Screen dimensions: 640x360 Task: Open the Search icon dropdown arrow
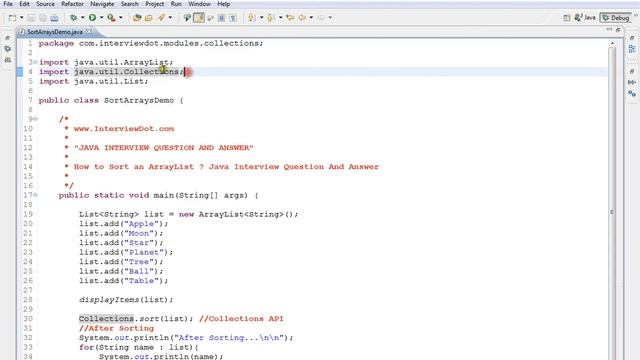click(170, 18)
